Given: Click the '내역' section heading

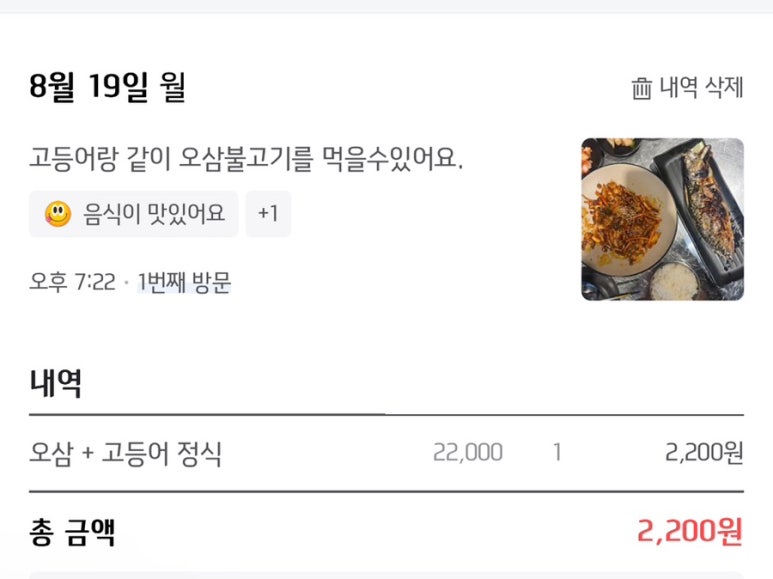Looking at the screenshot, I should click(x=56, y=383).
